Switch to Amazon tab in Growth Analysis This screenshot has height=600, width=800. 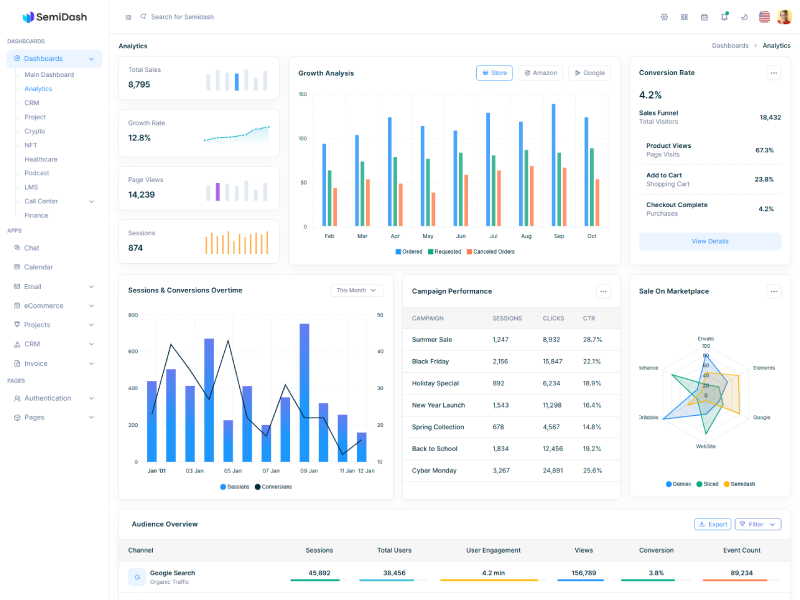coord(541,73)
